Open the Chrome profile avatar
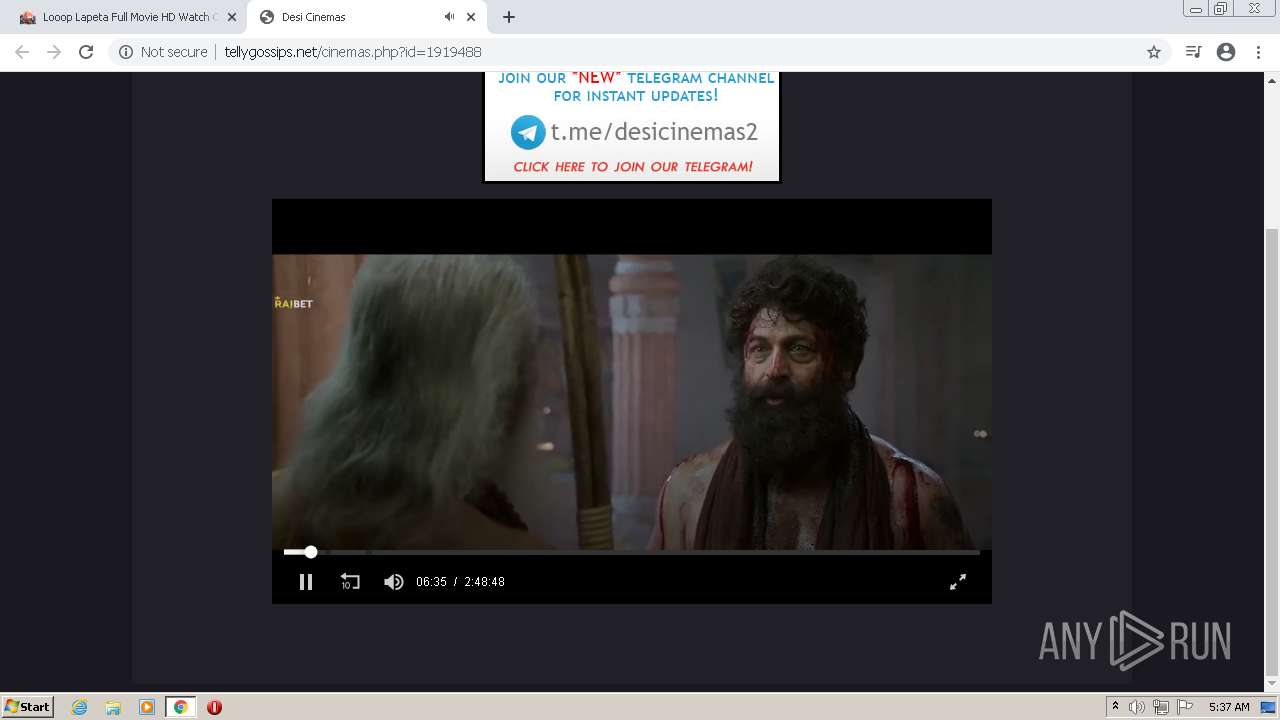Image resolution: width=1280 pixels, height=720 pixels. (1226, 52)
